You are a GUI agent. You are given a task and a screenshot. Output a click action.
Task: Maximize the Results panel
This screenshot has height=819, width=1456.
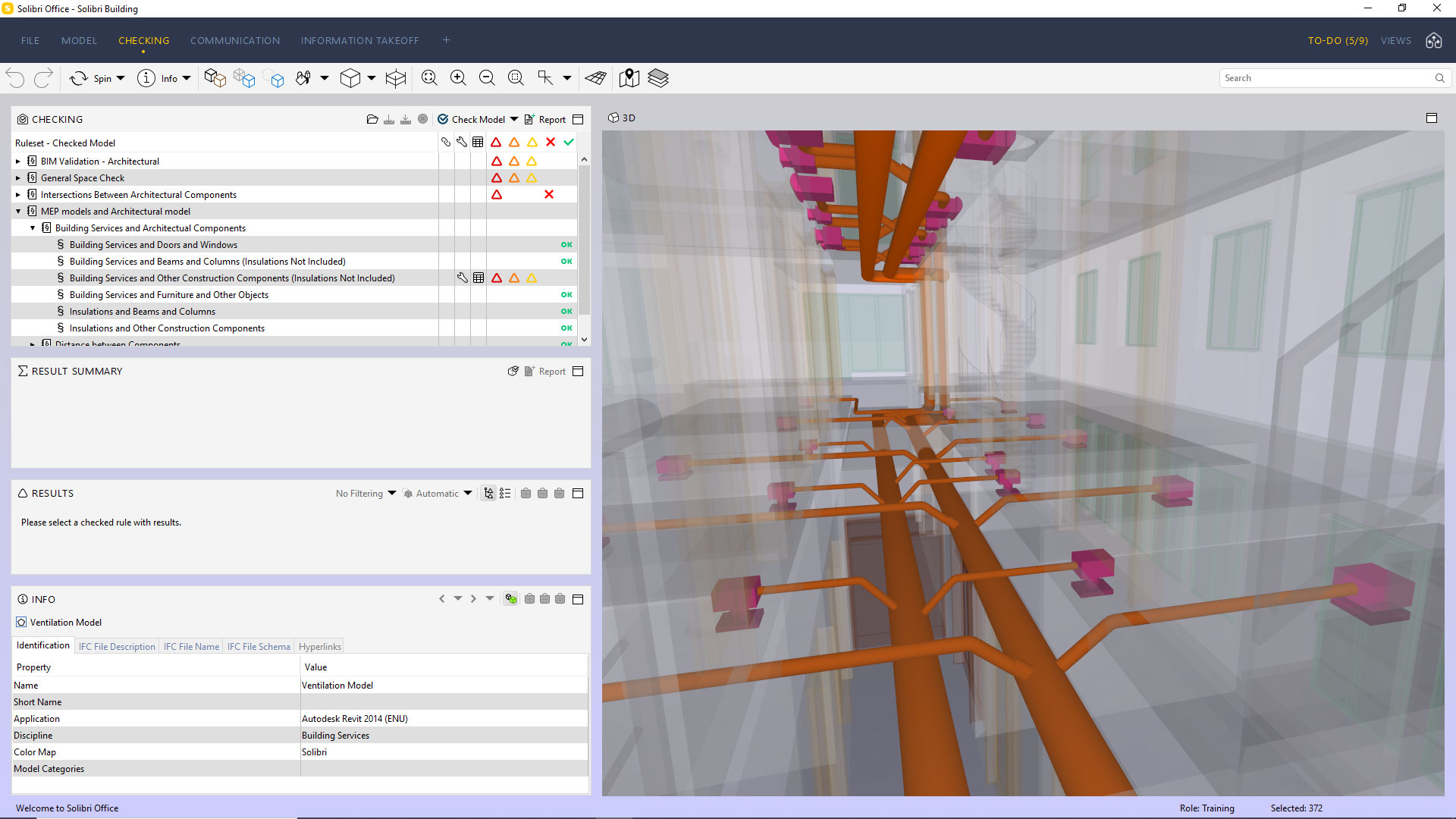point(578,493)
